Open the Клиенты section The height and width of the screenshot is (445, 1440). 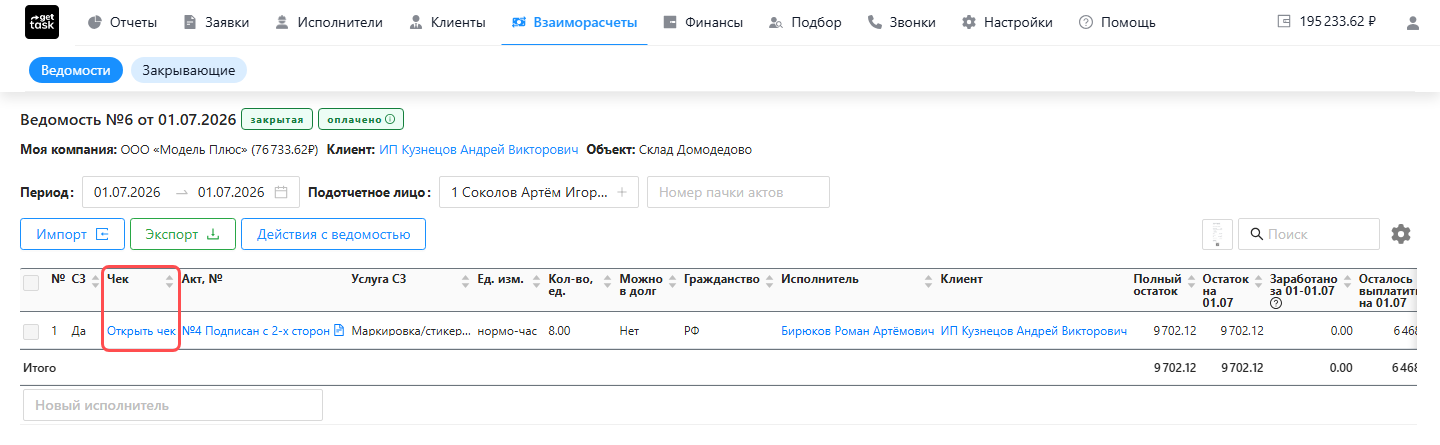click(446, 22)
